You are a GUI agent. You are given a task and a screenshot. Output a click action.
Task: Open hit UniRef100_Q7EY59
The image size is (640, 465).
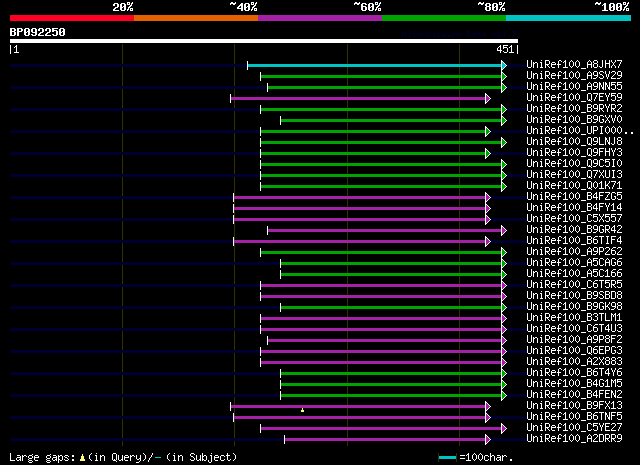[574, 97]
